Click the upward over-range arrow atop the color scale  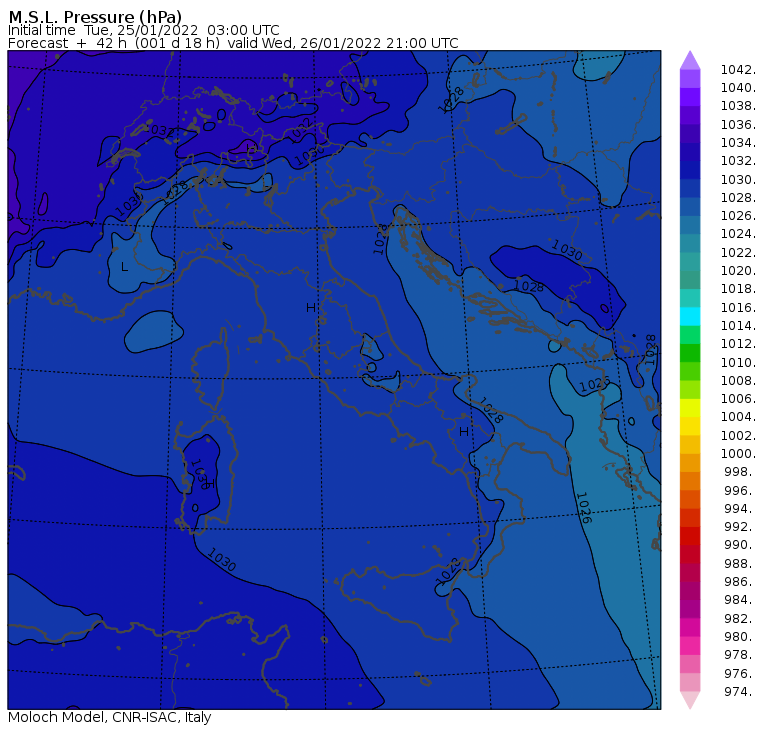690,60
